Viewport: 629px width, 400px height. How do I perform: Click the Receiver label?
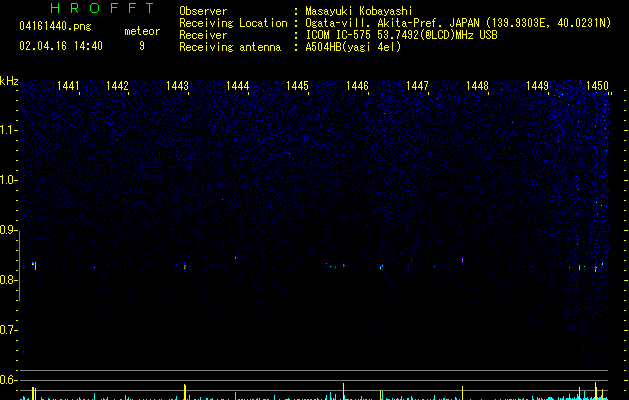[x=203, y=35]
